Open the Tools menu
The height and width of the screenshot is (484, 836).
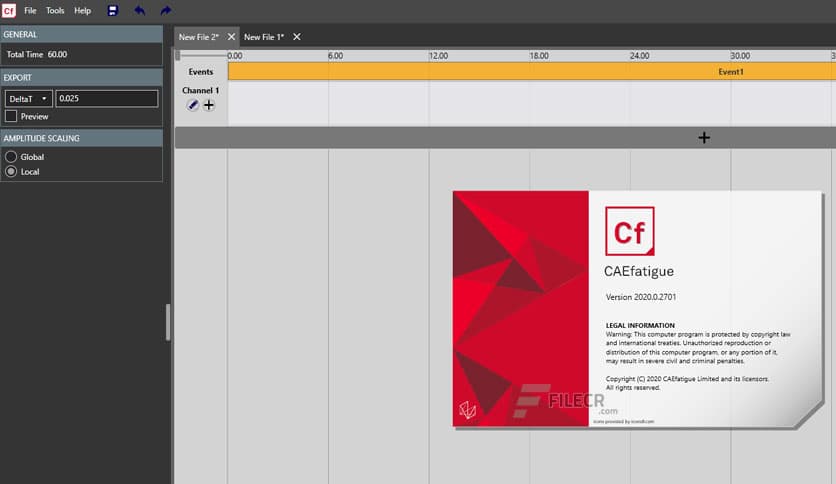[x=55, y=11]
